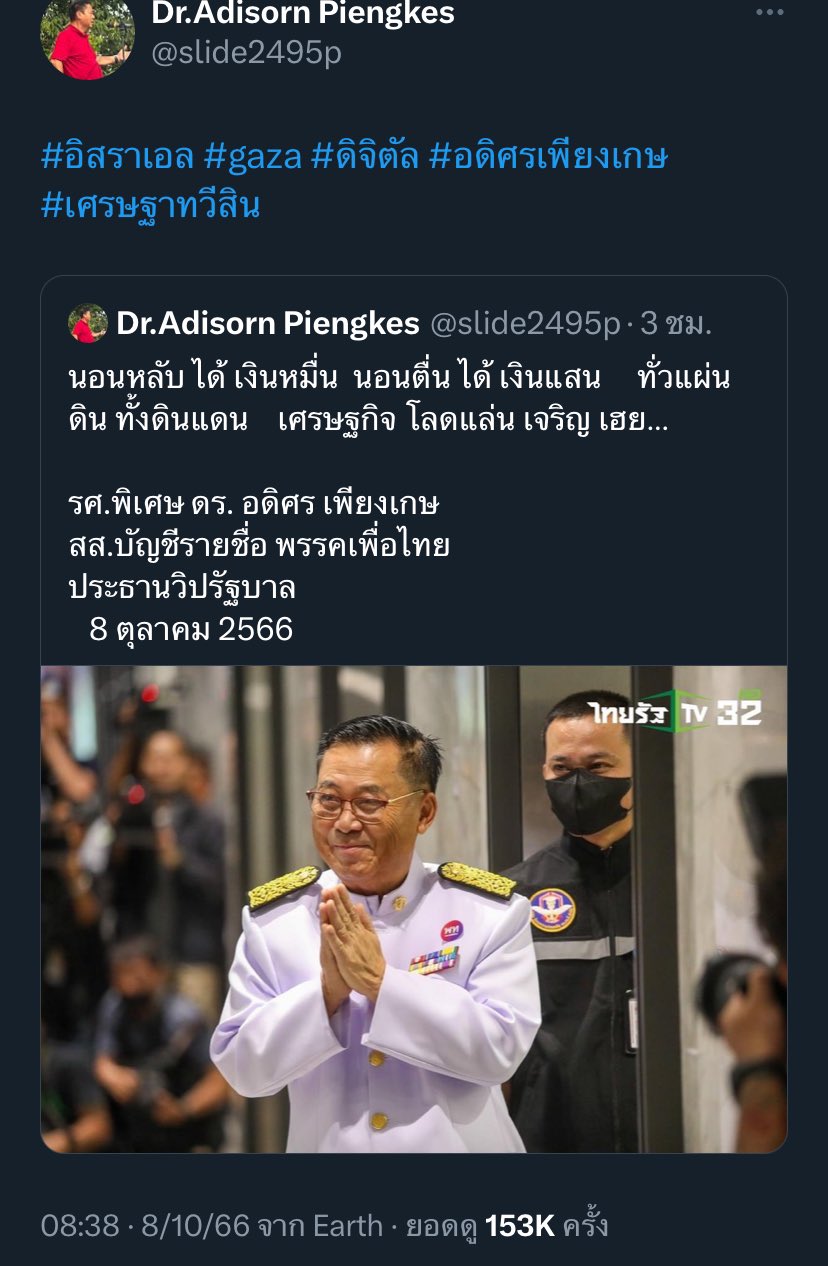
Task: Tap the small avatar in quoted tweet
Action: tap(88, 324)
